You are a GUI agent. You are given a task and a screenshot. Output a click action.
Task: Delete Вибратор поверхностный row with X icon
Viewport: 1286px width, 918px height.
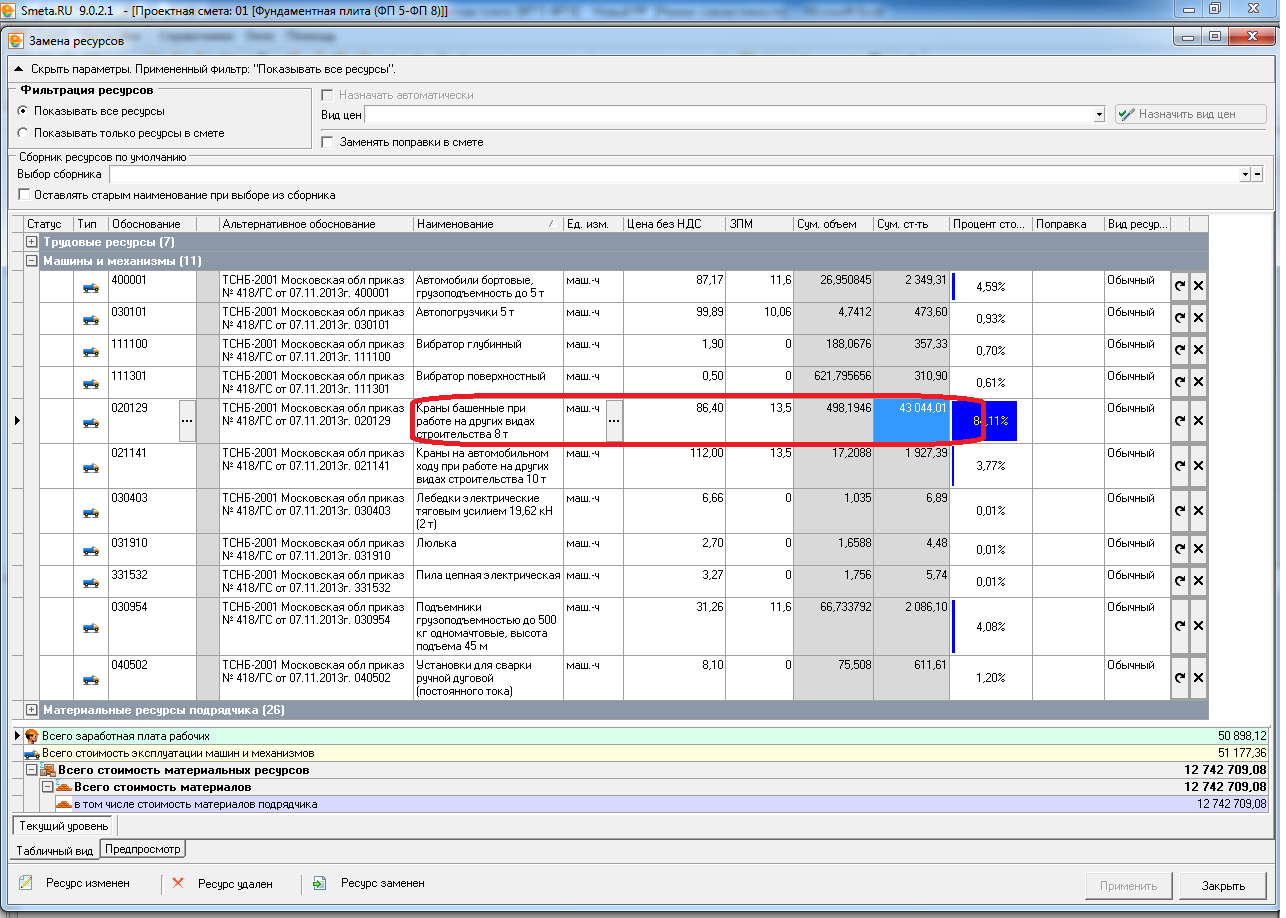1198,382
